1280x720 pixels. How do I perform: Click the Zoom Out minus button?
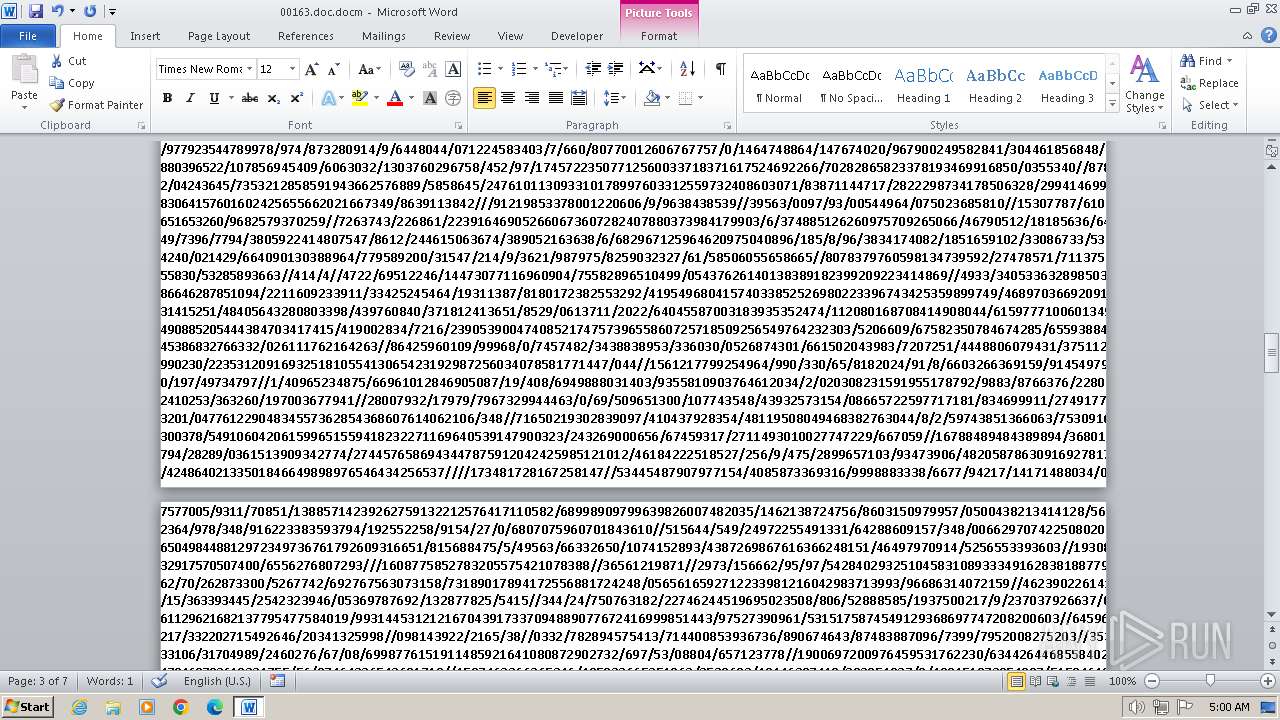(1152, 681)
